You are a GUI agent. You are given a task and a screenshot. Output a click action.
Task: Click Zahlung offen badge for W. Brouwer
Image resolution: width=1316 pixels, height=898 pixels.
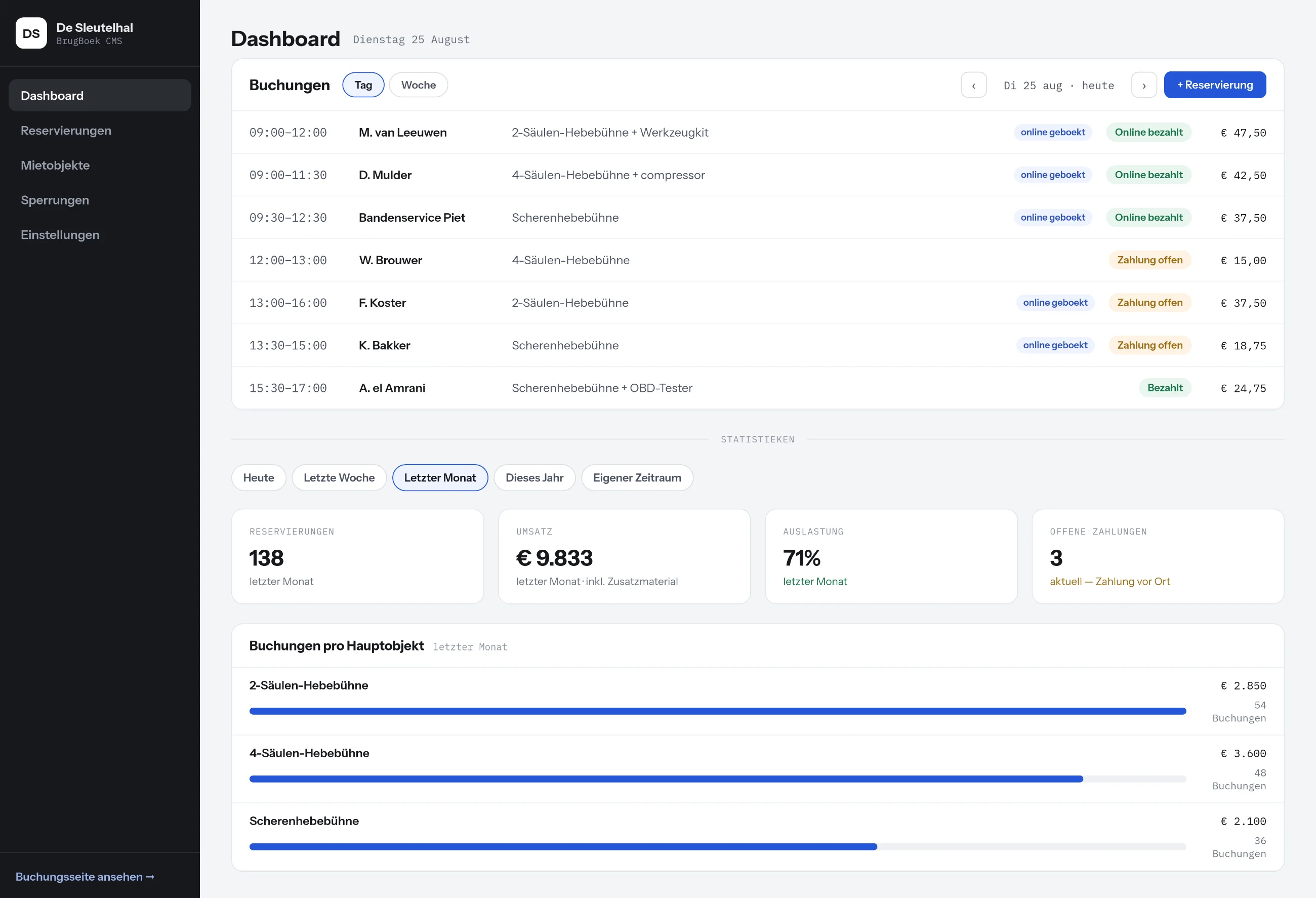1149,260
